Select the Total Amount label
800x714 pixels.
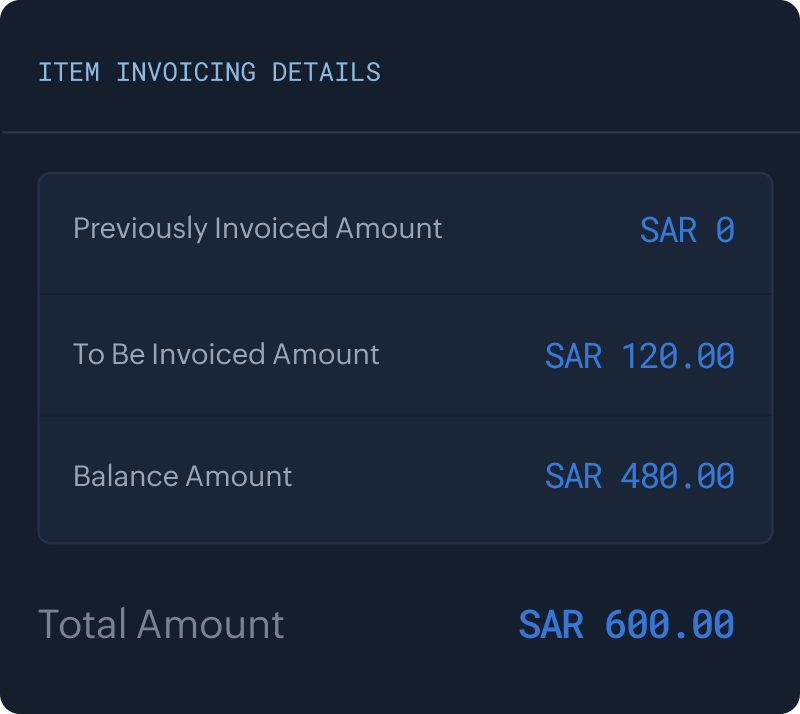[x=161, y=624]
